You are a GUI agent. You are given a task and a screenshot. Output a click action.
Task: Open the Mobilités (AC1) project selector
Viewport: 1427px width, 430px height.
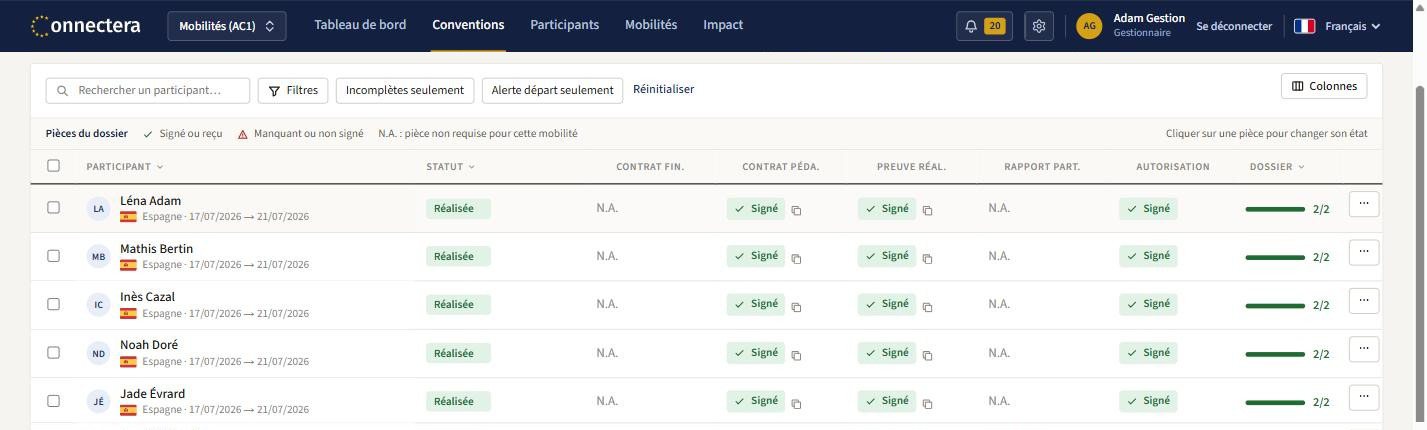point(227,26)
